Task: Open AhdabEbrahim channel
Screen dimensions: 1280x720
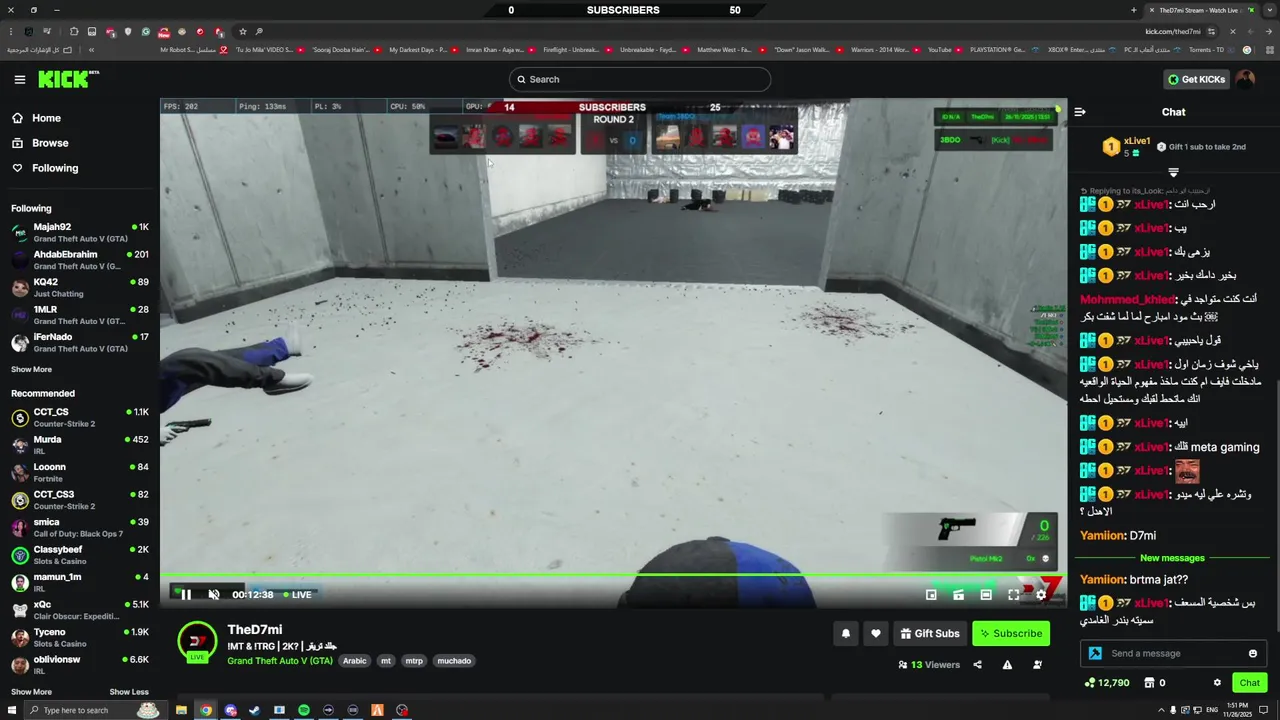Action: (80, 260)
